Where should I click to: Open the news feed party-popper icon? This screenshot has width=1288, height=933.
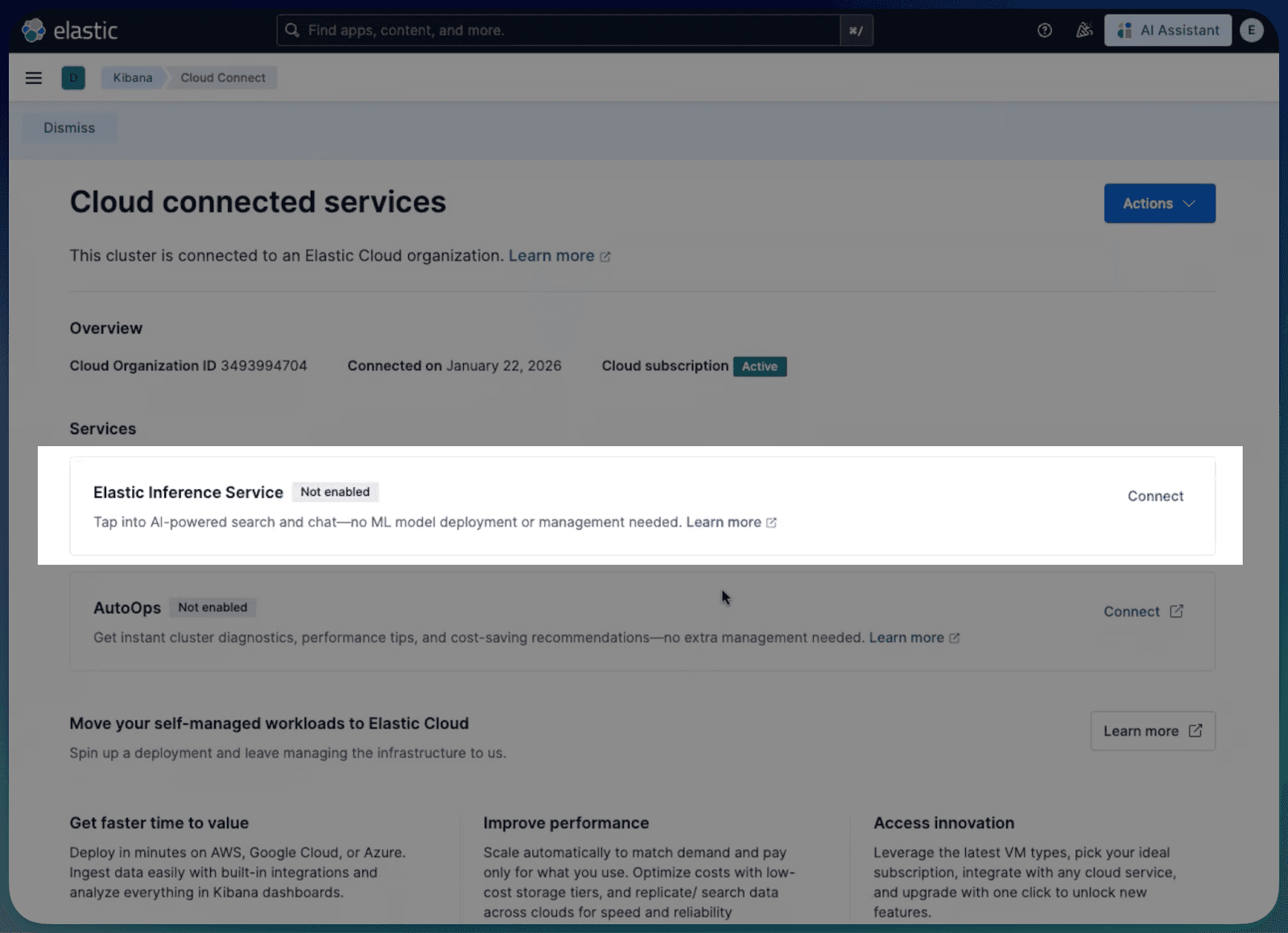click(1084, 30)
